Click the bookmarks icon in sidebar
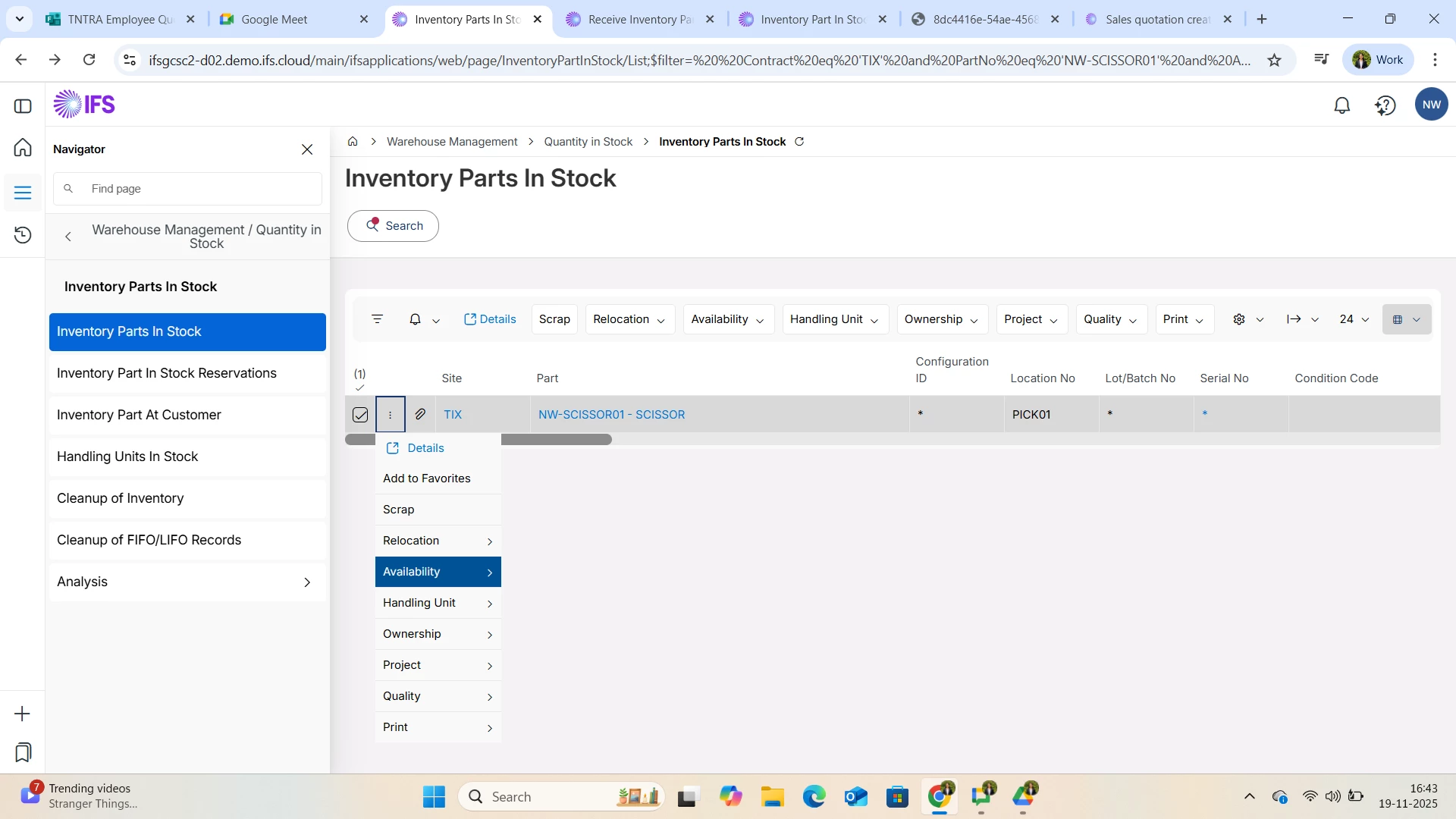 point(23,752)
